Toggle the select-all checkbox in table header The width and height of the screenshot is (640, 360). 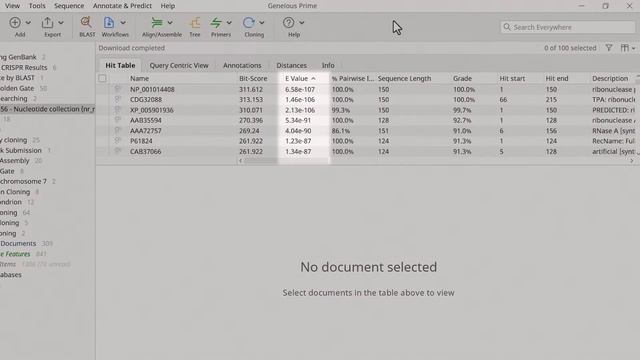(x=102, y=78)
